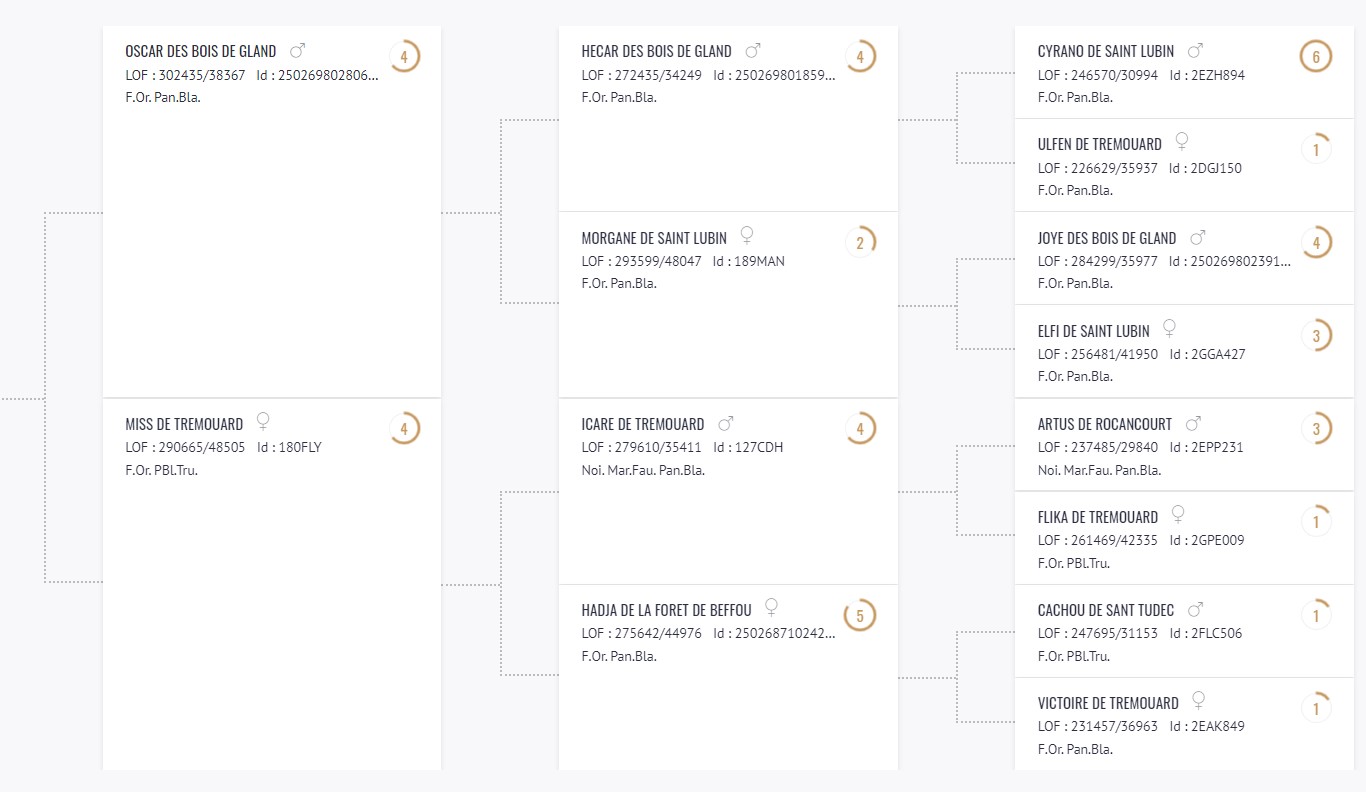Select the Hecar des Bois de Gland name link
The height and width of the screenshot is (792, 1366).
pyautogui.click(x=656, y=51)
